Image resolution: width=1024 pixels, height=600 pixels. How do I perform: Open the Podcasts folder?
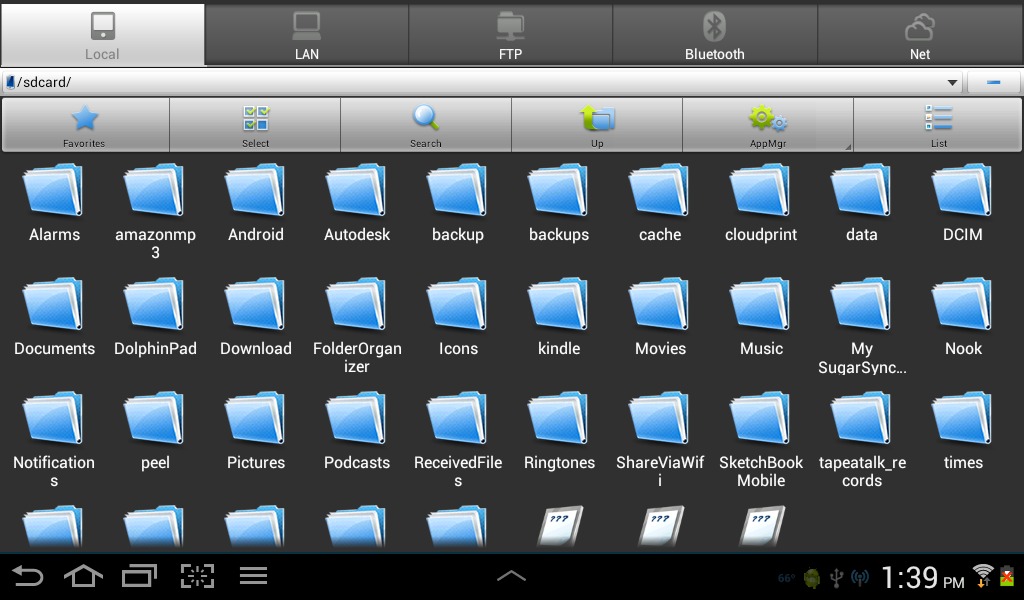(x=357, y=431)
